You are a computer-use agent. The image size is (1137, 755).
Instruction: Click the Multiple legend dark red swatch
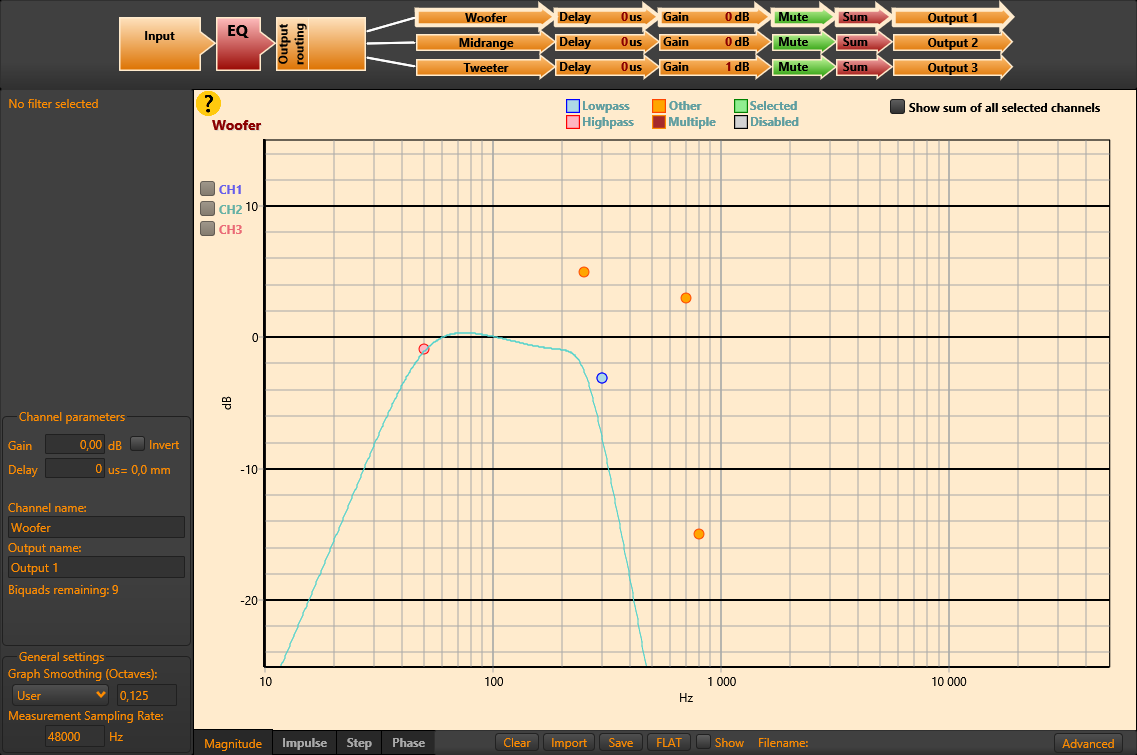tap(658, 122)
